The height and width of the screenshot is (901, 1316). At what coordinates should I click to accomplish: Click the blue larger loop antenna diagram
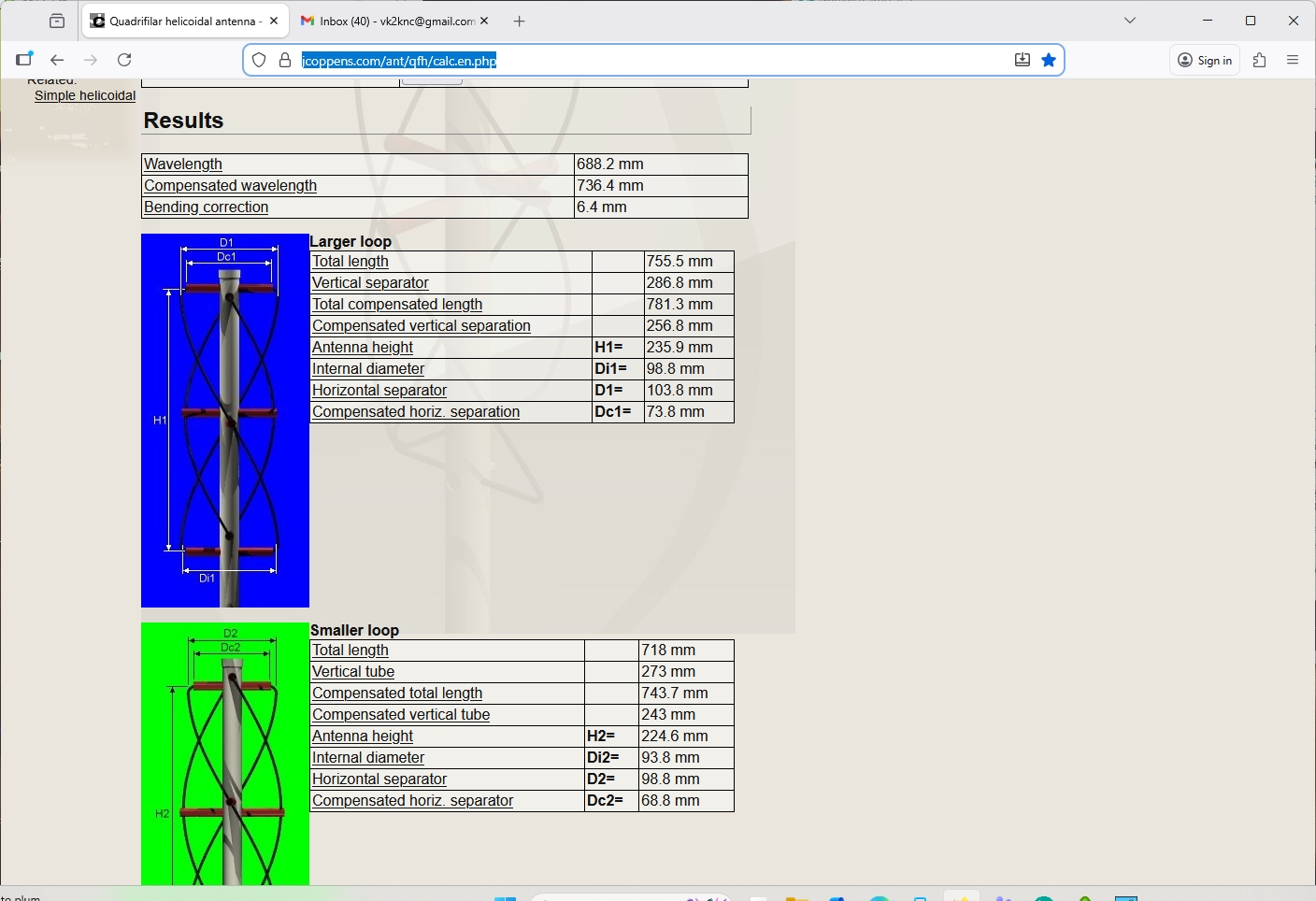pos(225,421)
